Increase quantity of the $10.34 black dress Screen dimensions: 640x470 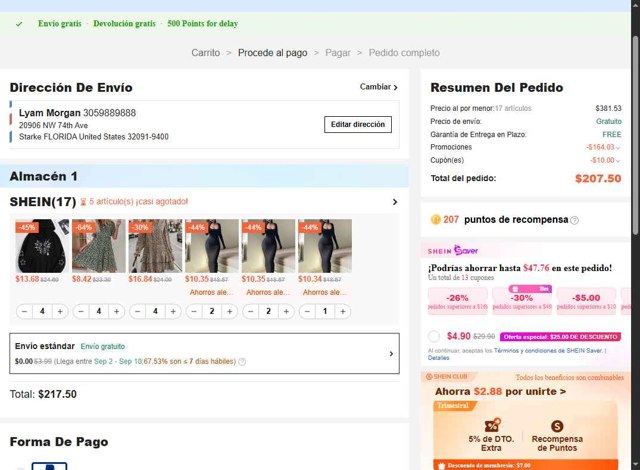point(343,311)
